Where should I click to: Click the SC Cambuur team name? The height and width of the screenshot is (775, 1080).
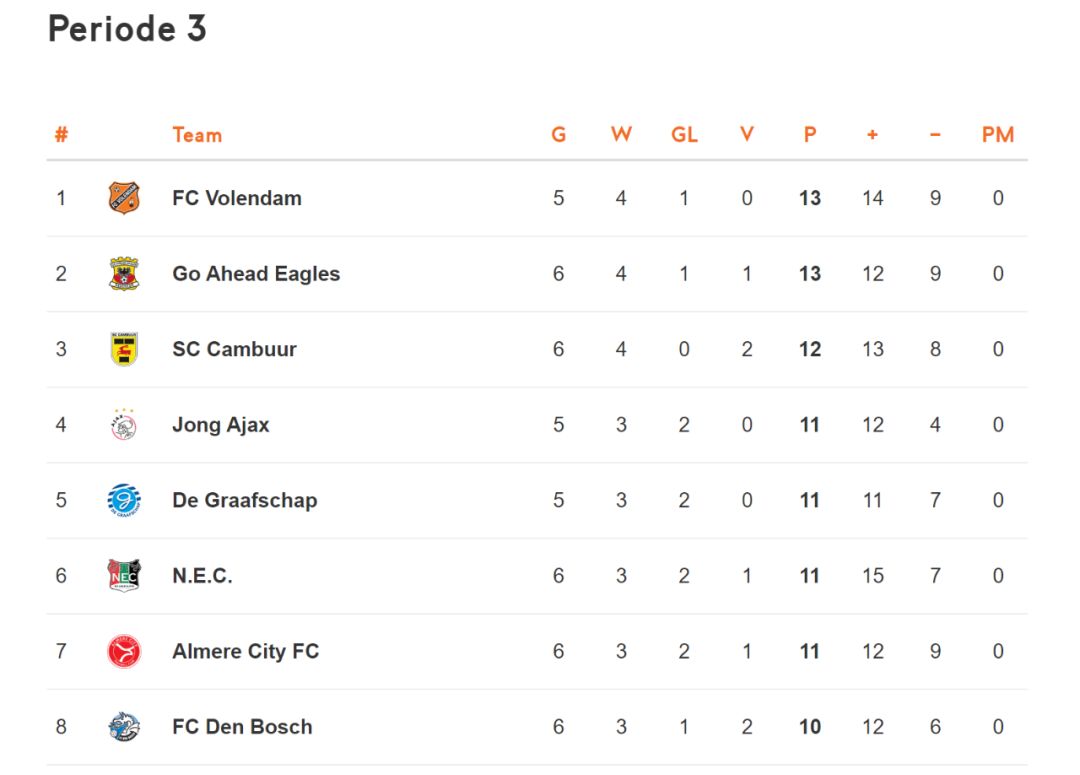tap(234, 349)
